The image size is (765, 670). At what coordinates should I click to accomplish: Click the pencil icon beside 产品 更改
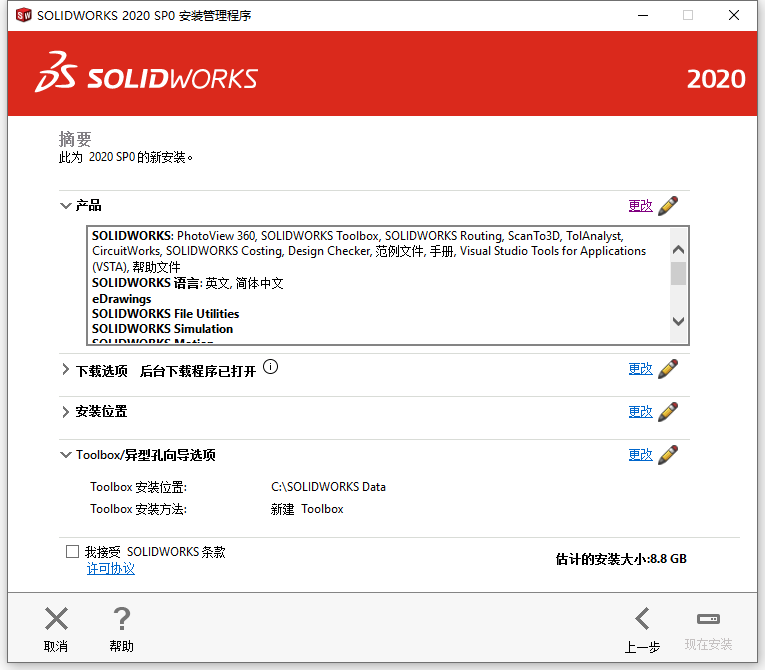pos(668,206)
